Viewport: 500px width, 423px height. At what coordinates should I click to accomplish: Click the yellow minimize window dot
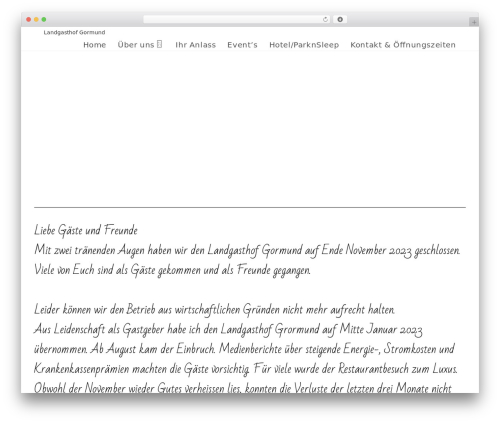tap(36, 20)
